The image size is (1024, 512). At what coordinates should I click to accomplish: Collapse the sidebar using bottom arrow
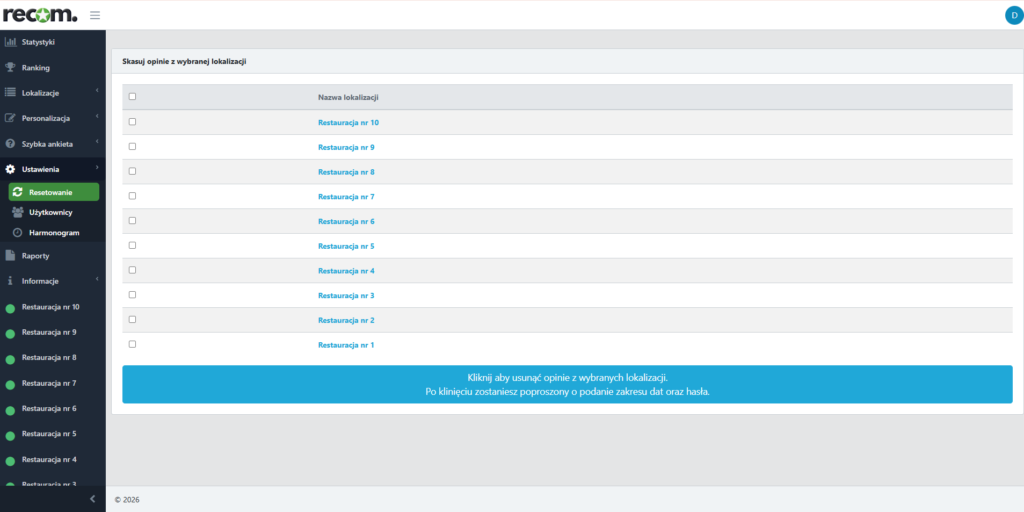pyautogui.click(x=92, y=498)
